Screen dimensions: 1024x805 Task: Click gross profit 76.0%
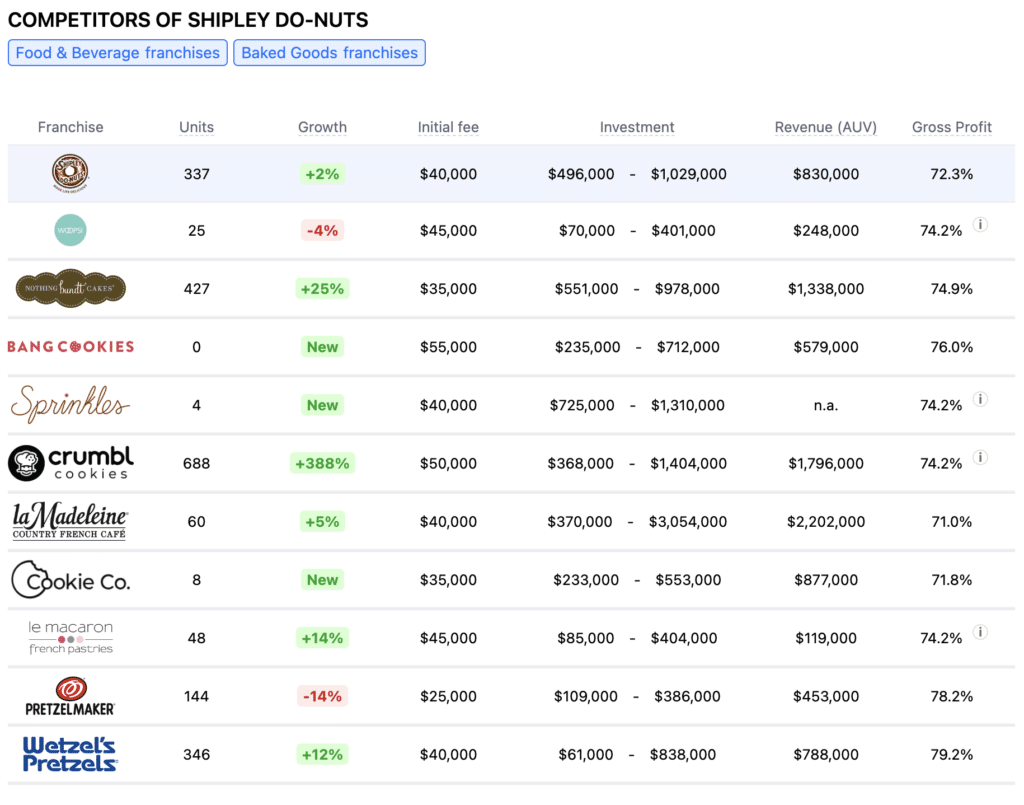click(x=952, y=347)
